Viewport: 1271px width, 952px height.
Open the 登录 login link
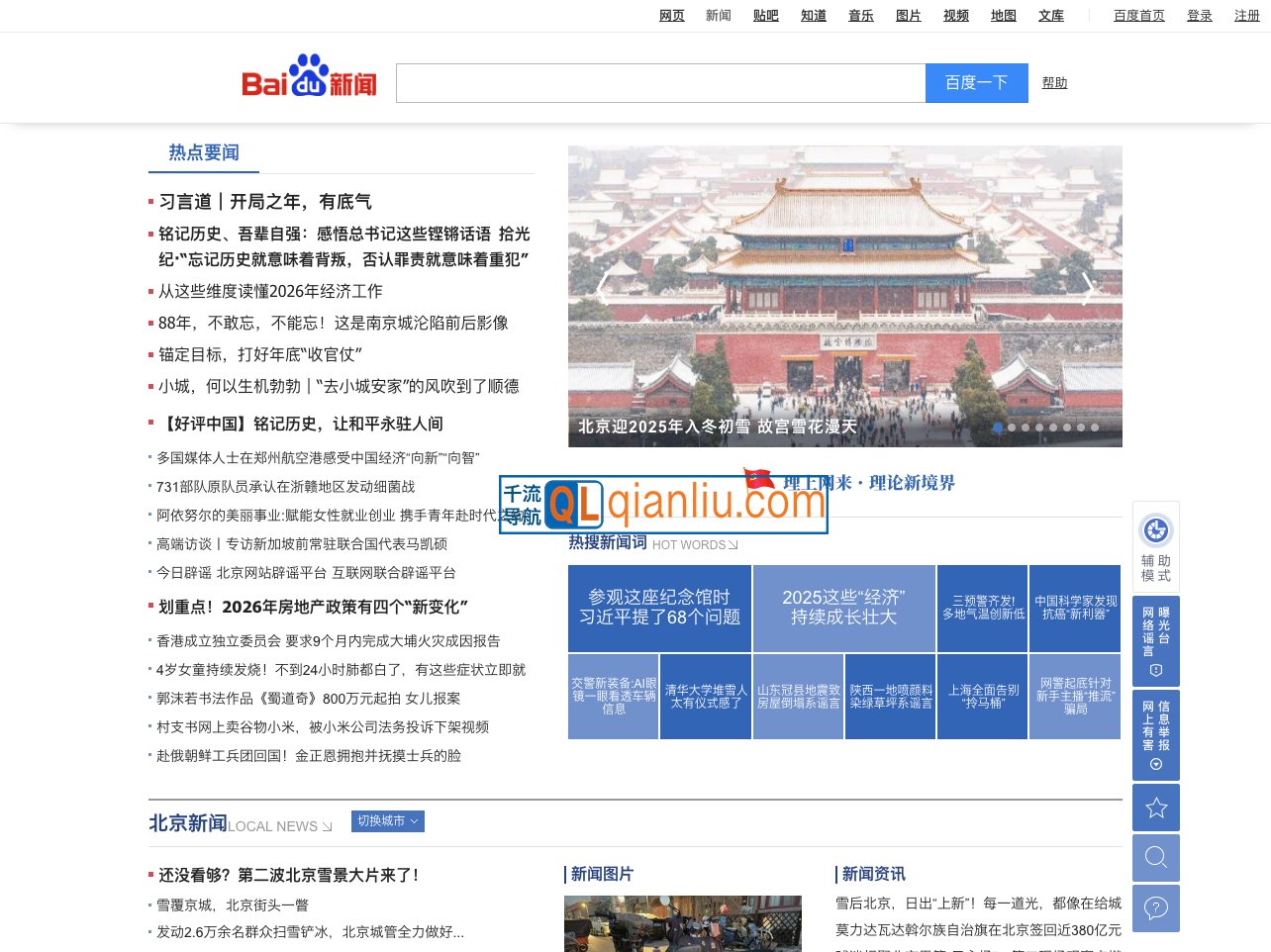1199,15
